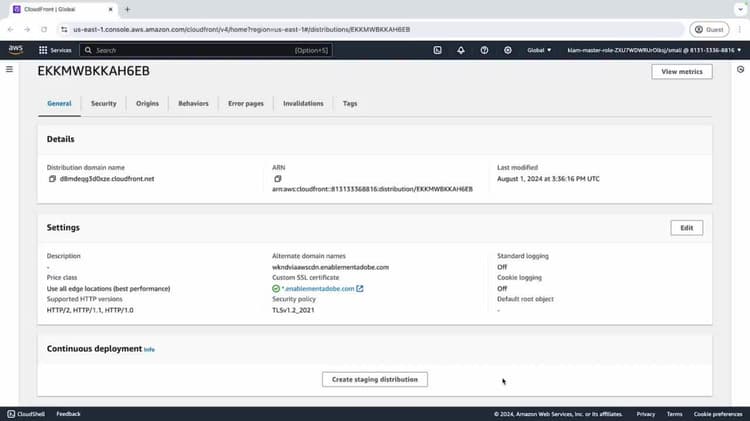
Task: Copy the distribution domain name
Action: point(52,179)
